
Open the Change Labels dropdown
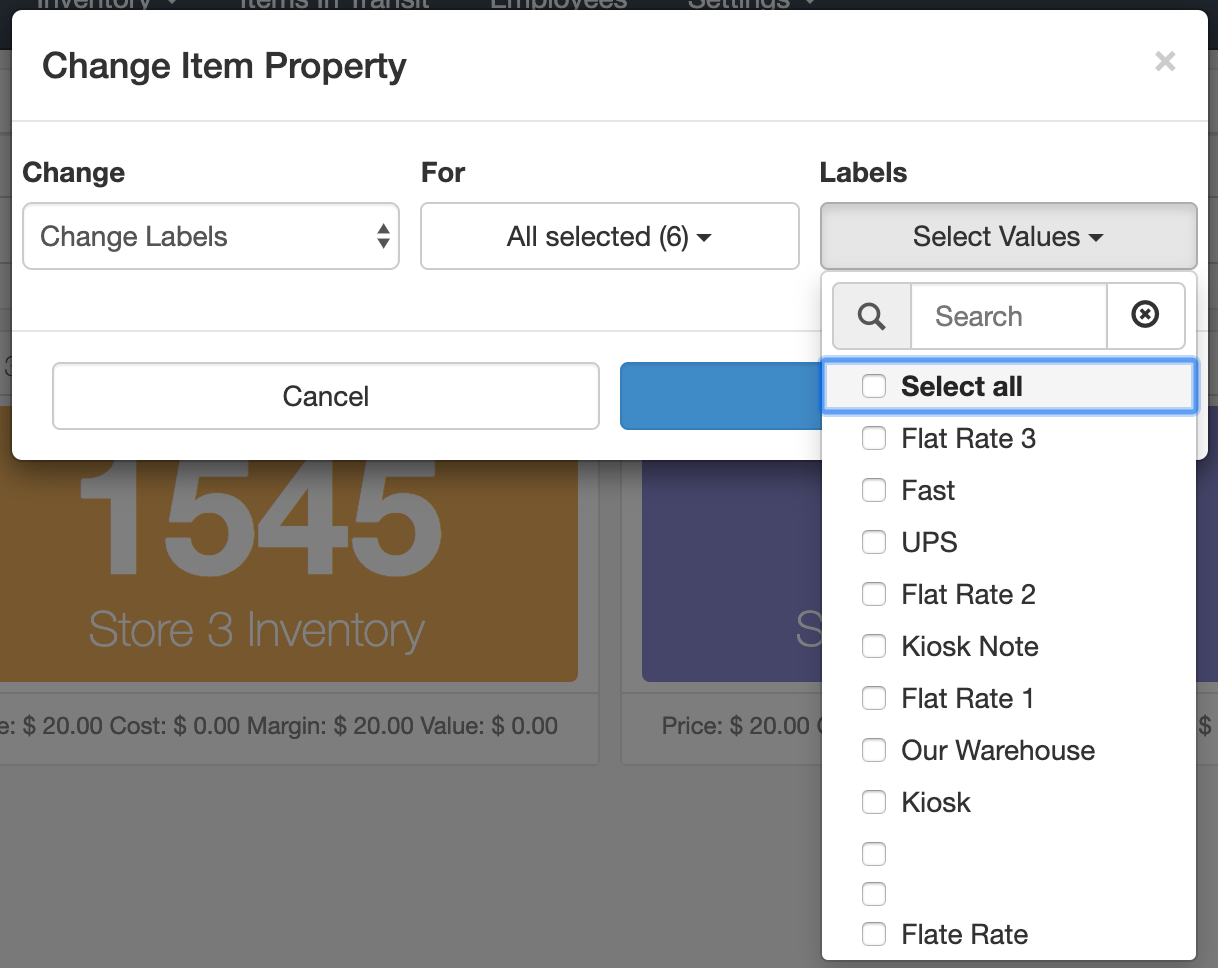click(x=210, y=236)
